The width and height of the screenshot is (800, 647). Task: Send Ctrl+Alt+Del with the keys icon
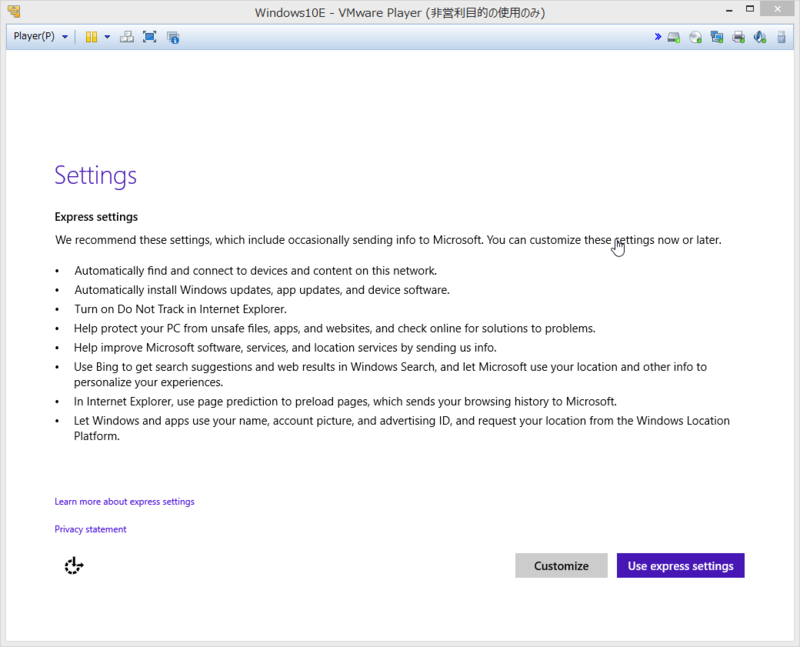[x=127, y=37]
